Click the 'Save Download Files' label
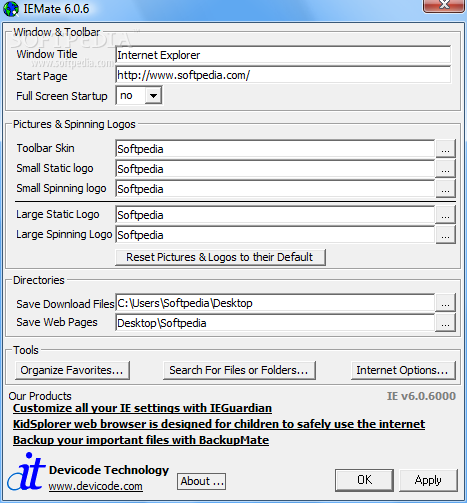The height and width of the screenshot is (503, 467). point(65,304)
